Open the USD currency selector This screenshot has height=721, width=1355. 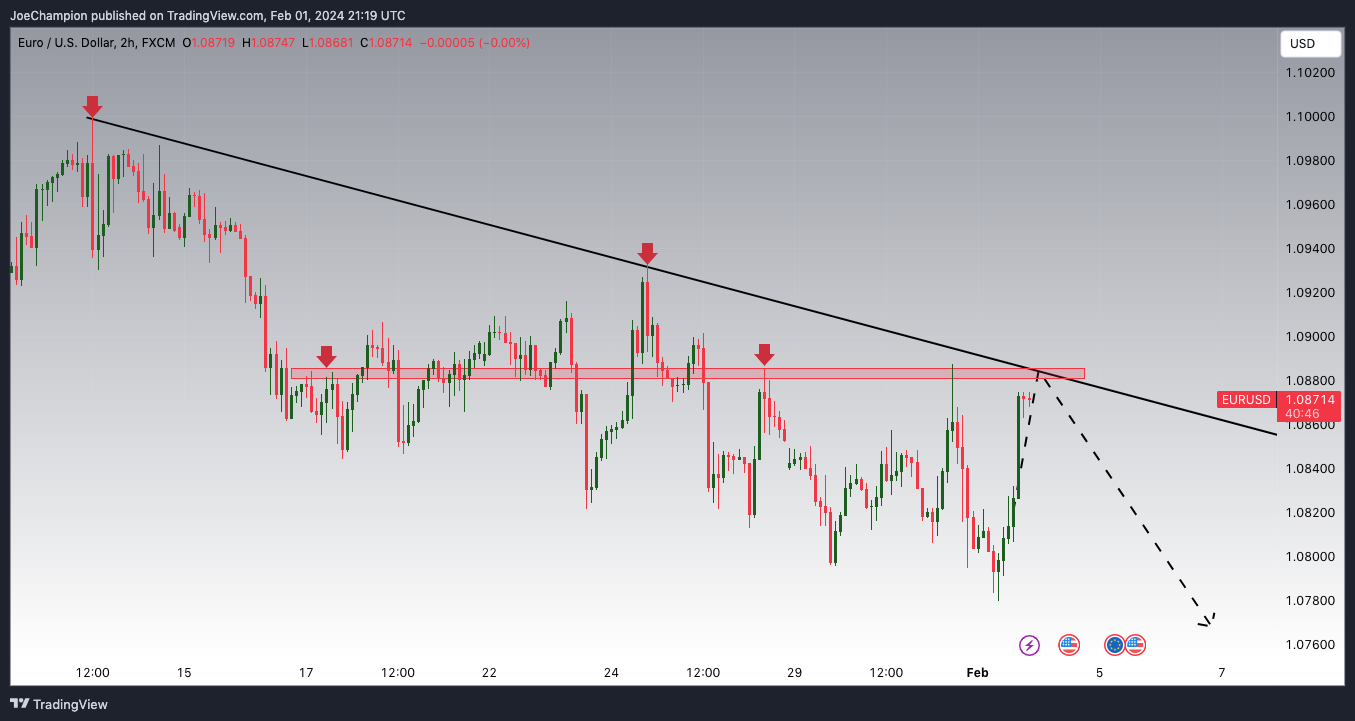click(x=1311, y=44)
